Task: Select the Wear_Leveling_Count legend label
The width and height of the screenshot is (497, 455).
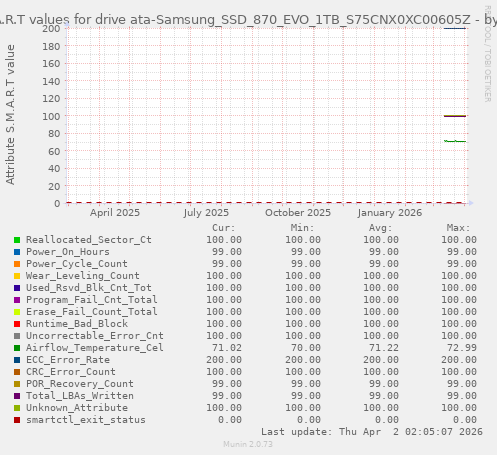Action: [83, 276]
